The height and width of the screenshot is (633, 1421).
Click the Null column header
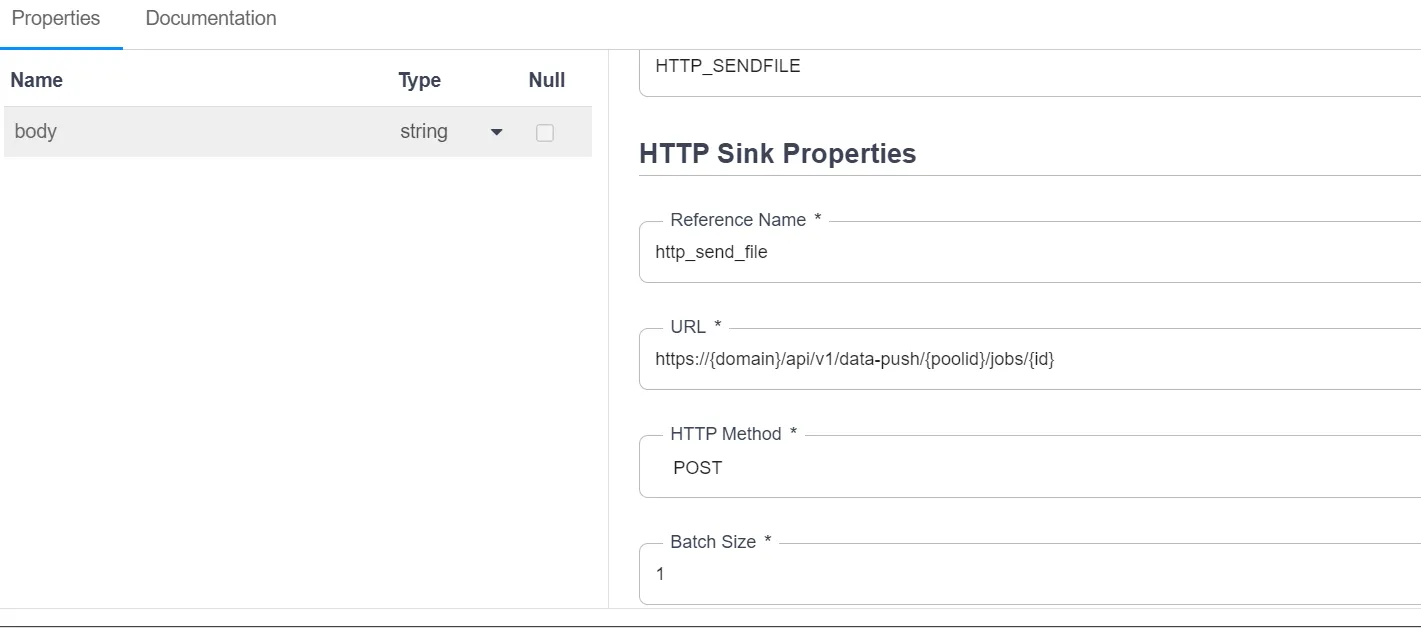click(547, 81)
